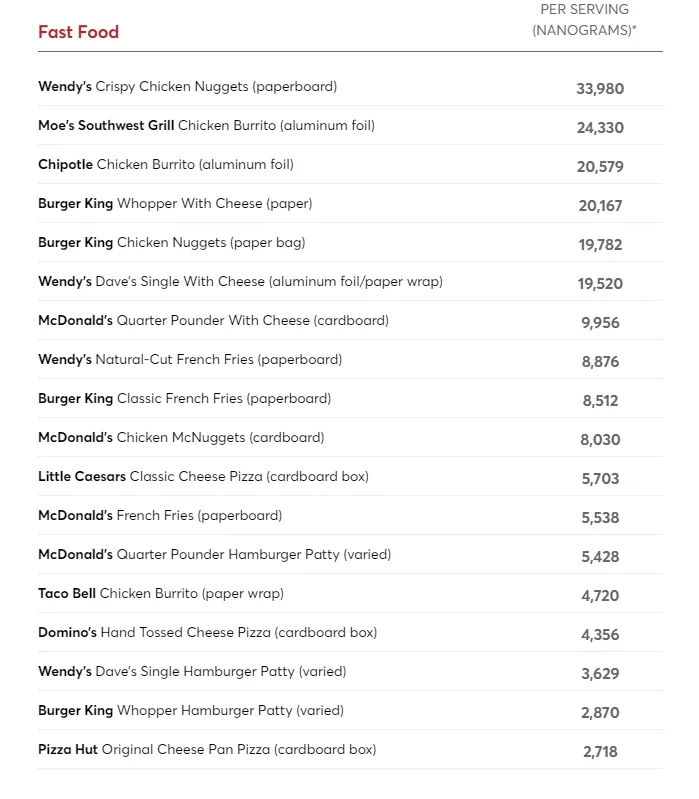Screen dimensions: 699x799
Task: Select Burger King Whopper Hamburger Patty row
Action: (191, 711)
